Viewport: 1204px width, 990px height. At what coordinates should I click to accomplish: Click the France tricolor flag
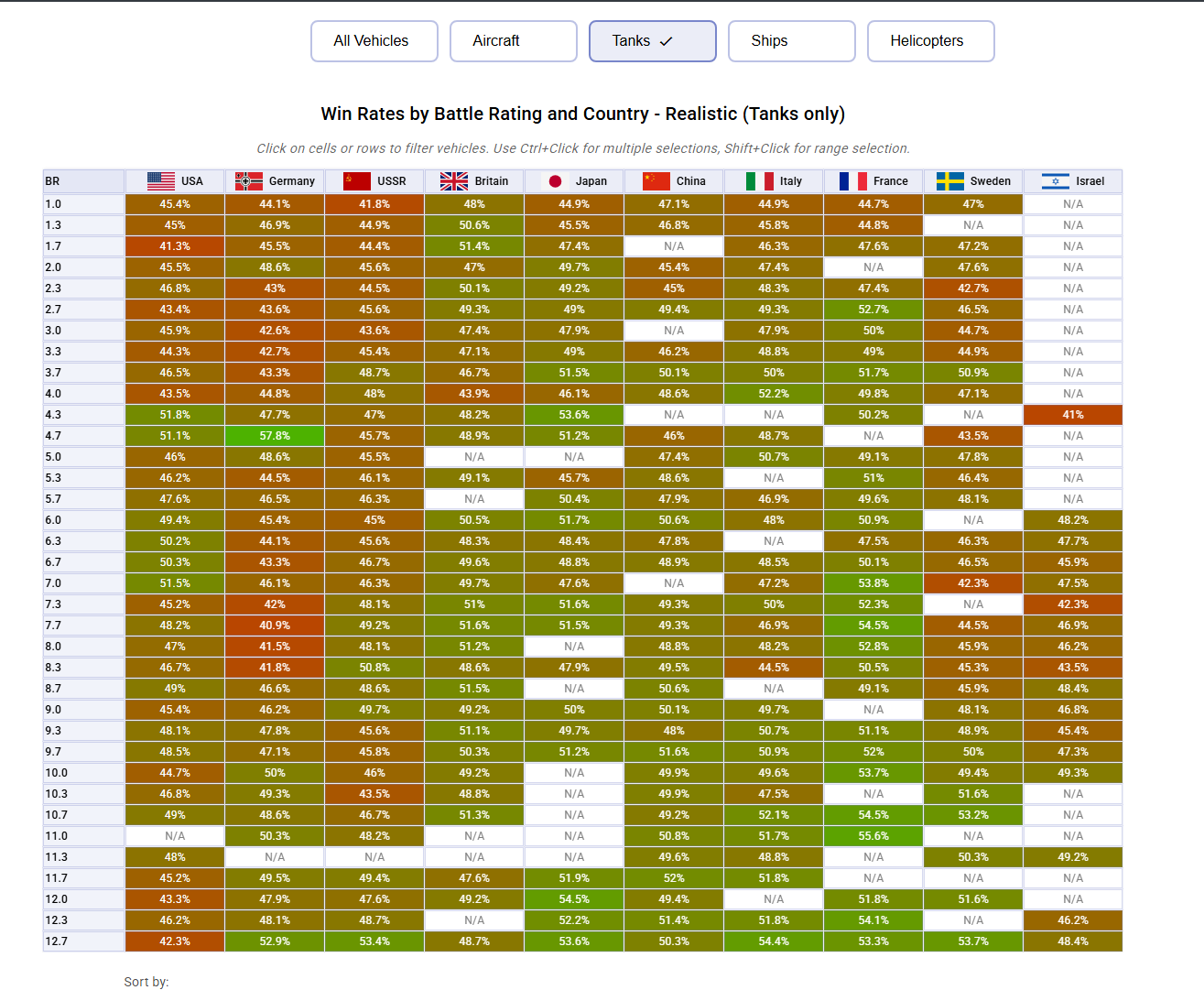(x=853, y=181)
